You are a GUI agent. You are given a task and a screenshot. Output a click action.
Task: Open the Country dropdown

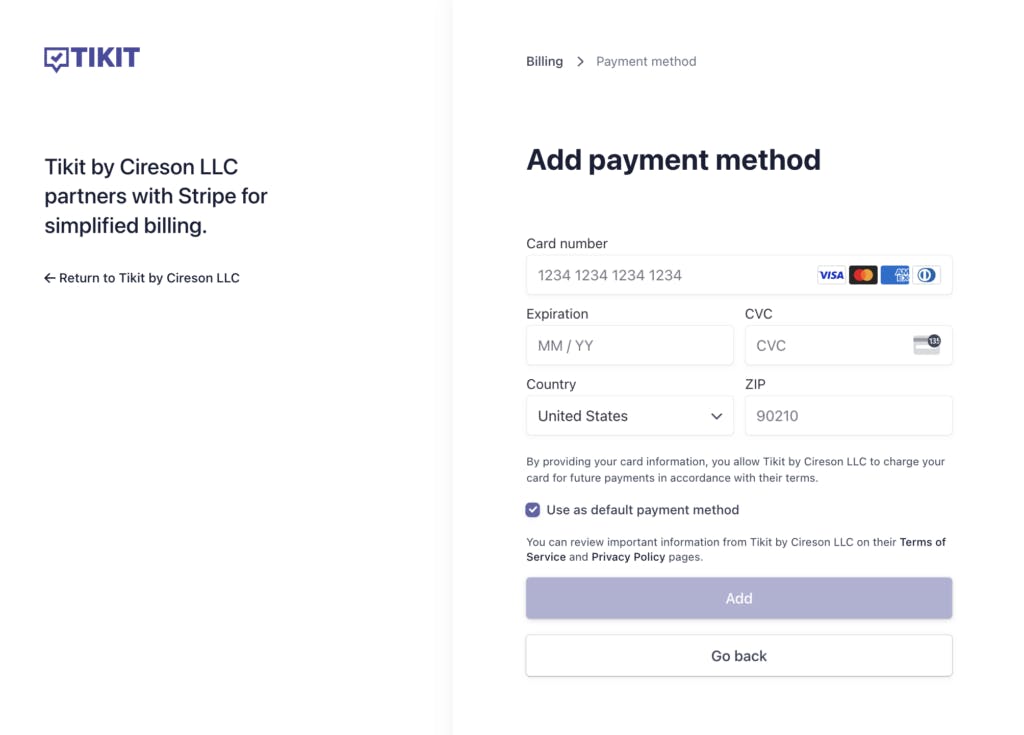[629, 416]
